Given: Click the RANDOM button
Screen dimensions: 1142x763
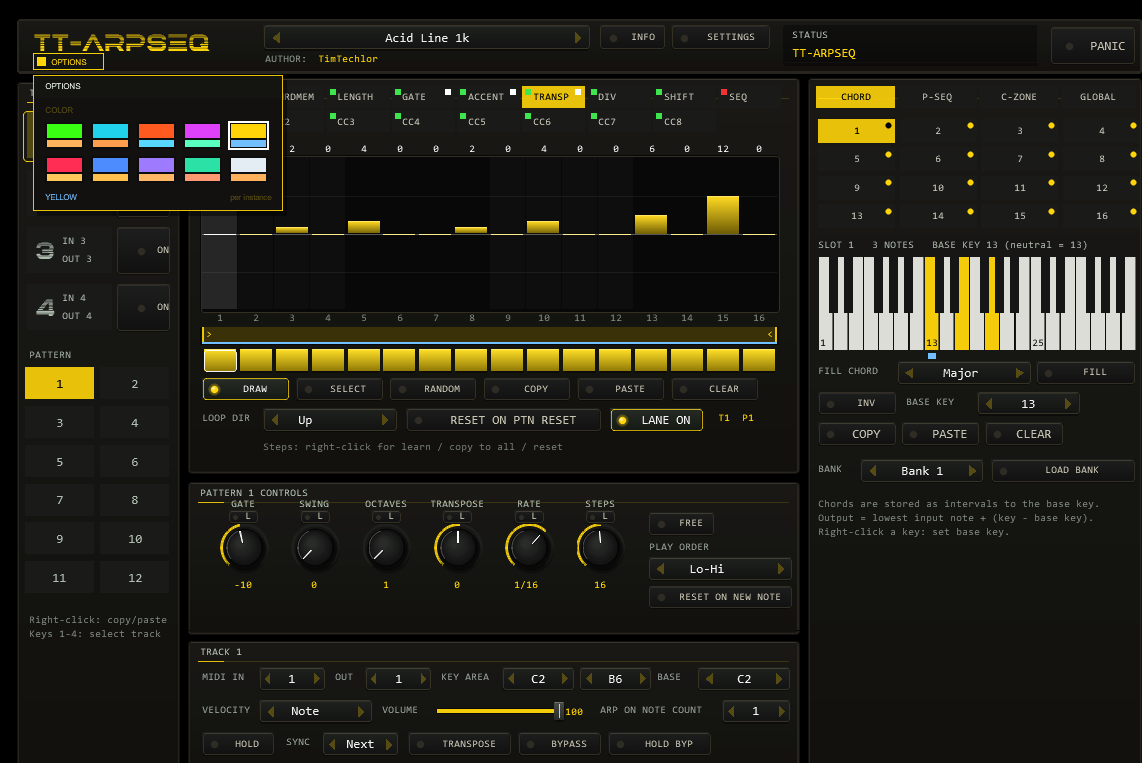Looking at the screenshot, I should pyautogui.click(x=433, y=389).
